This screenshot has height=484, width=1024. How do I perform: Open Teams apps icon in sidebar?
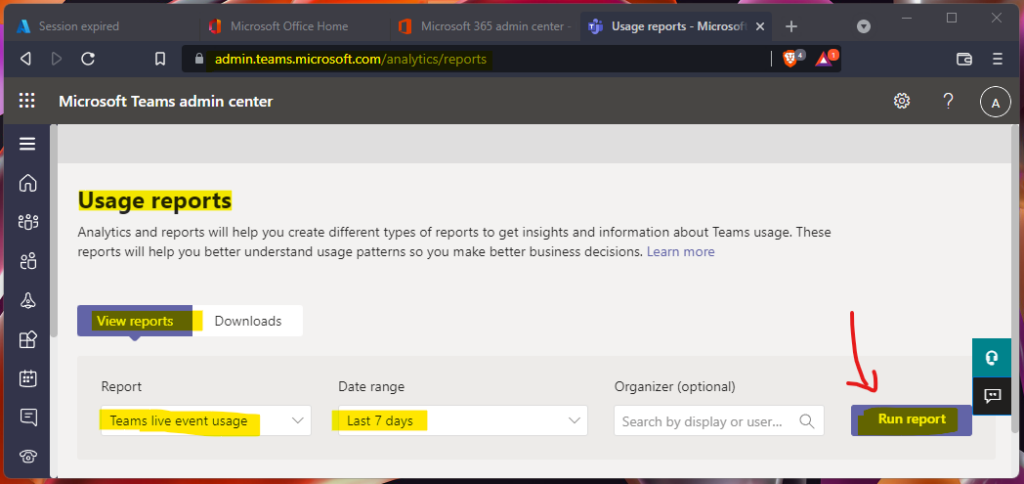[x=27, y=339]
